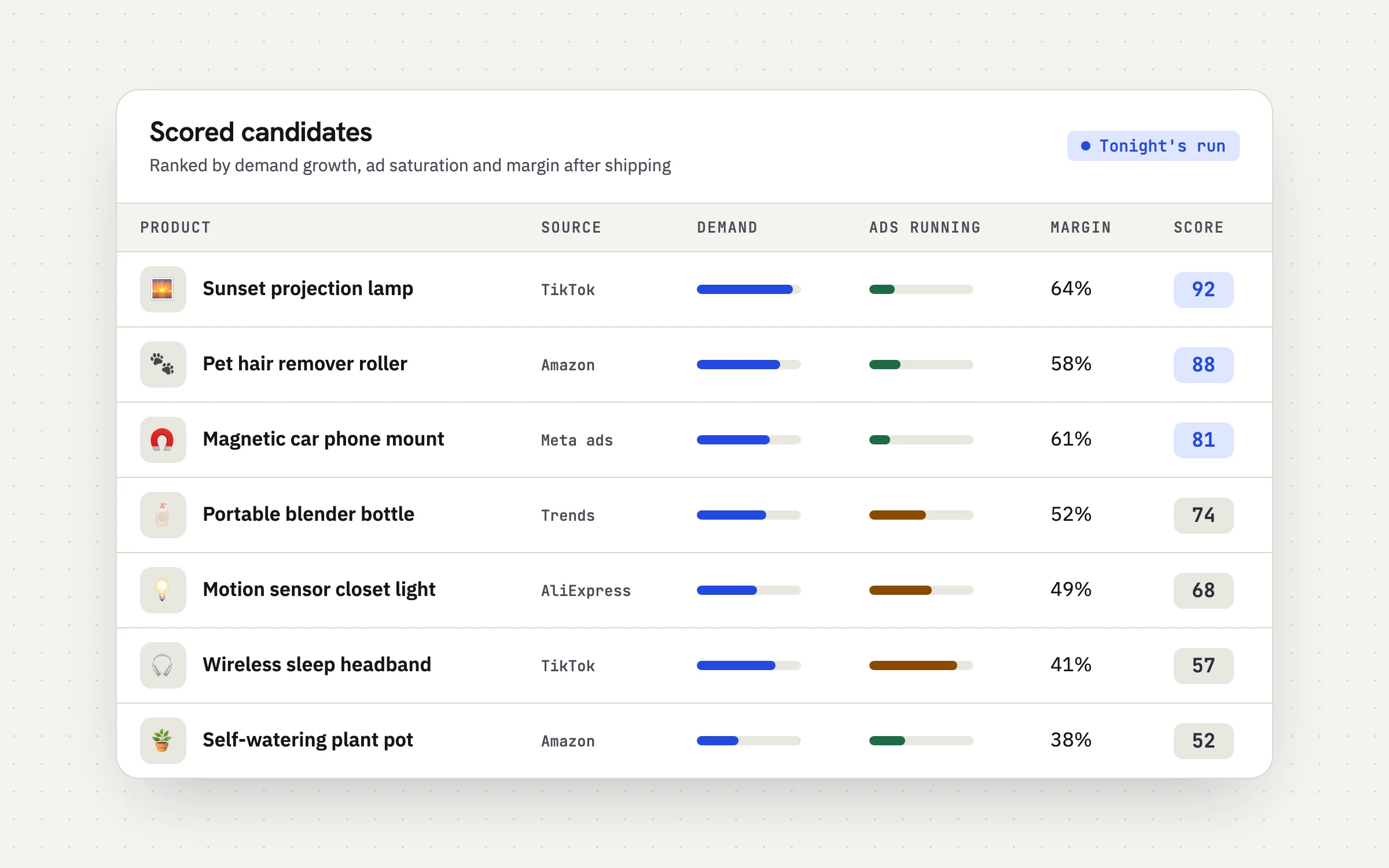
Task: Sort by the SOURCE column header
Action: [x=571, y=227]
